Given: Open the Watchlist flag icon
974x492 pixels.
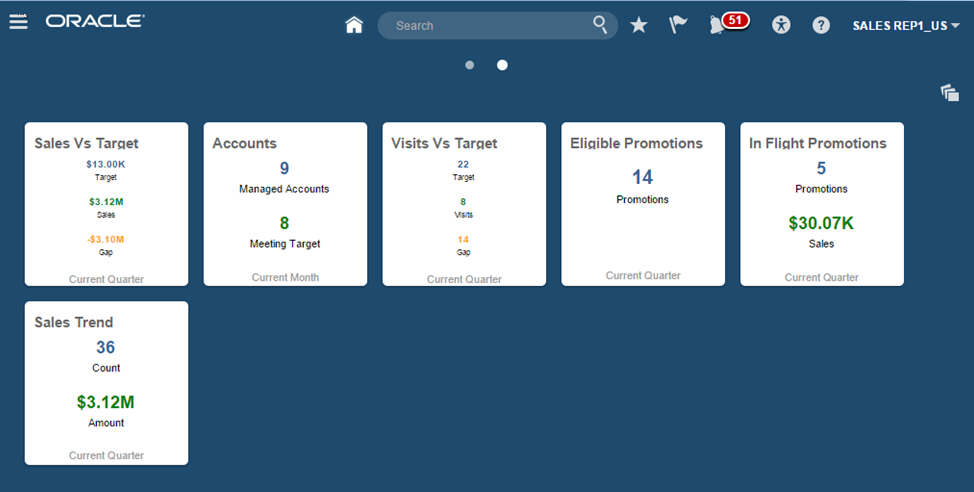Looking at the screenshot, I should pos(678,25).
